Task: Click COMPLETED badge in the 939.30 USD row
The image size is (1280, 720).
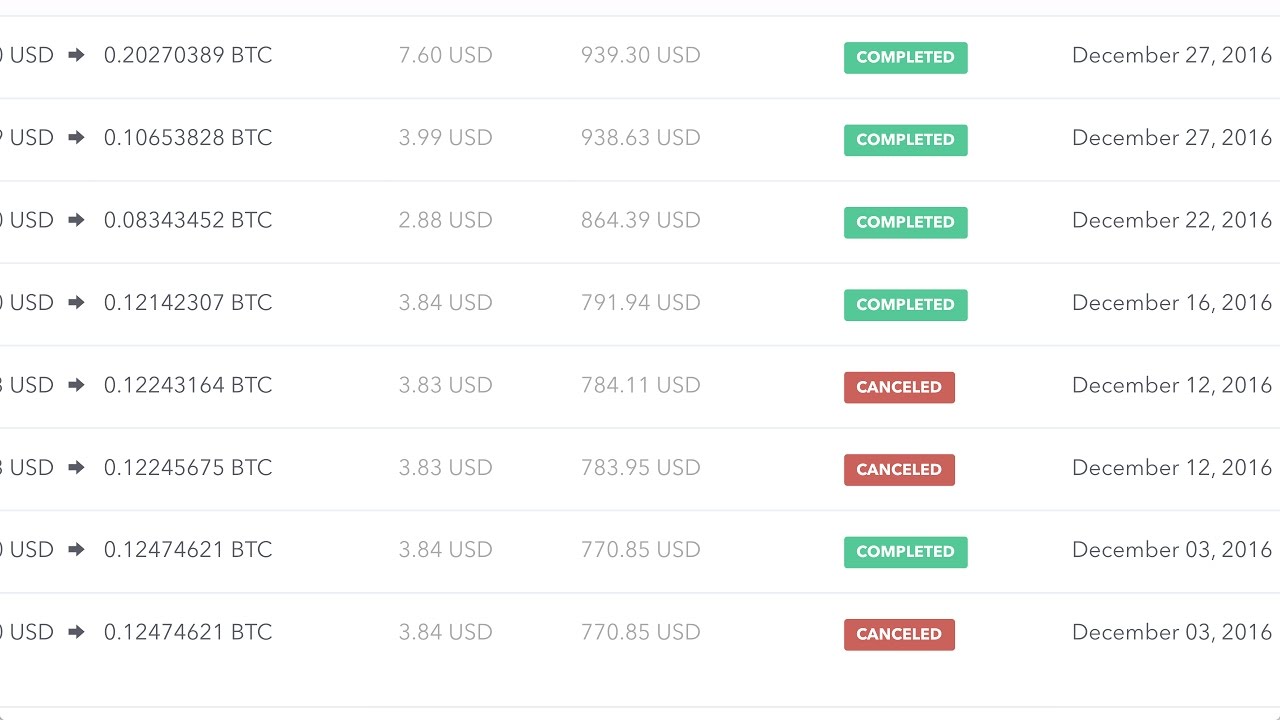Action: (905, 58)
